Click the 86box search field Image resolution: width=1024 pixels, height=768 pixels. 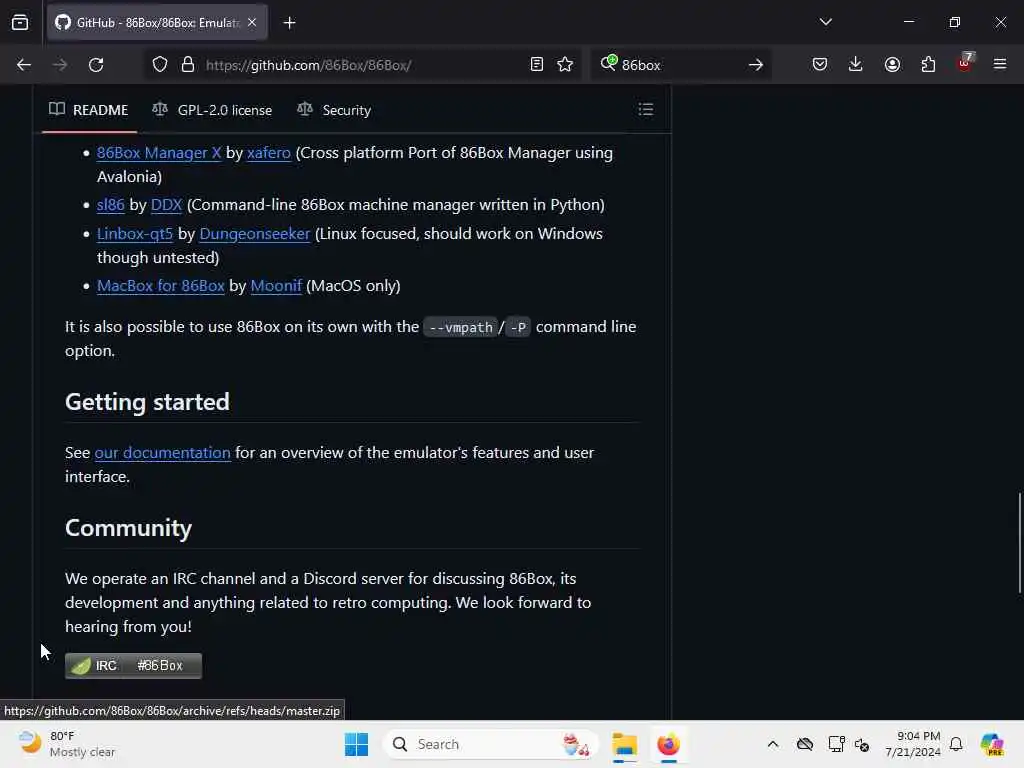pos(679,65)
